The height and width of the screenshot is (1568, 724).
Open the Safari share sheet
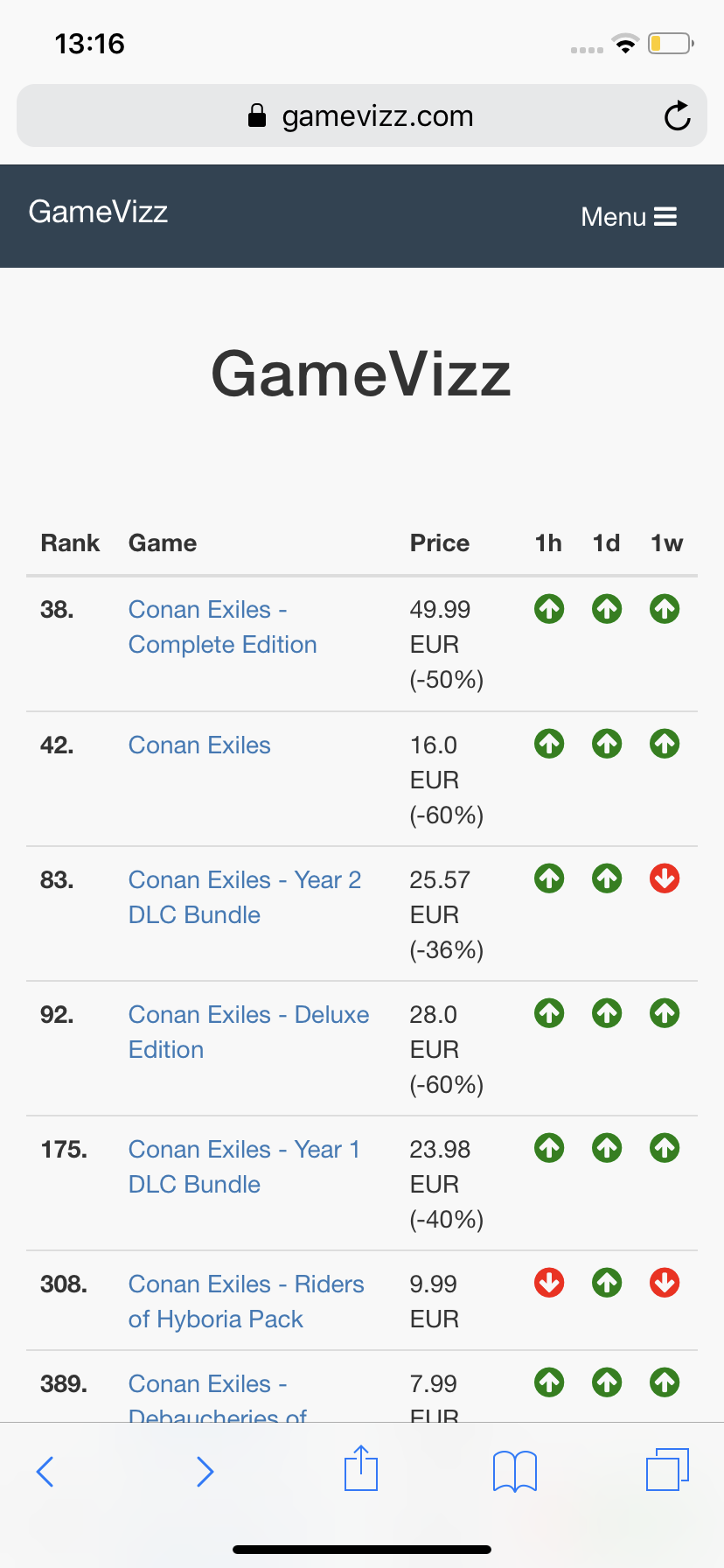pos(361,1468)
